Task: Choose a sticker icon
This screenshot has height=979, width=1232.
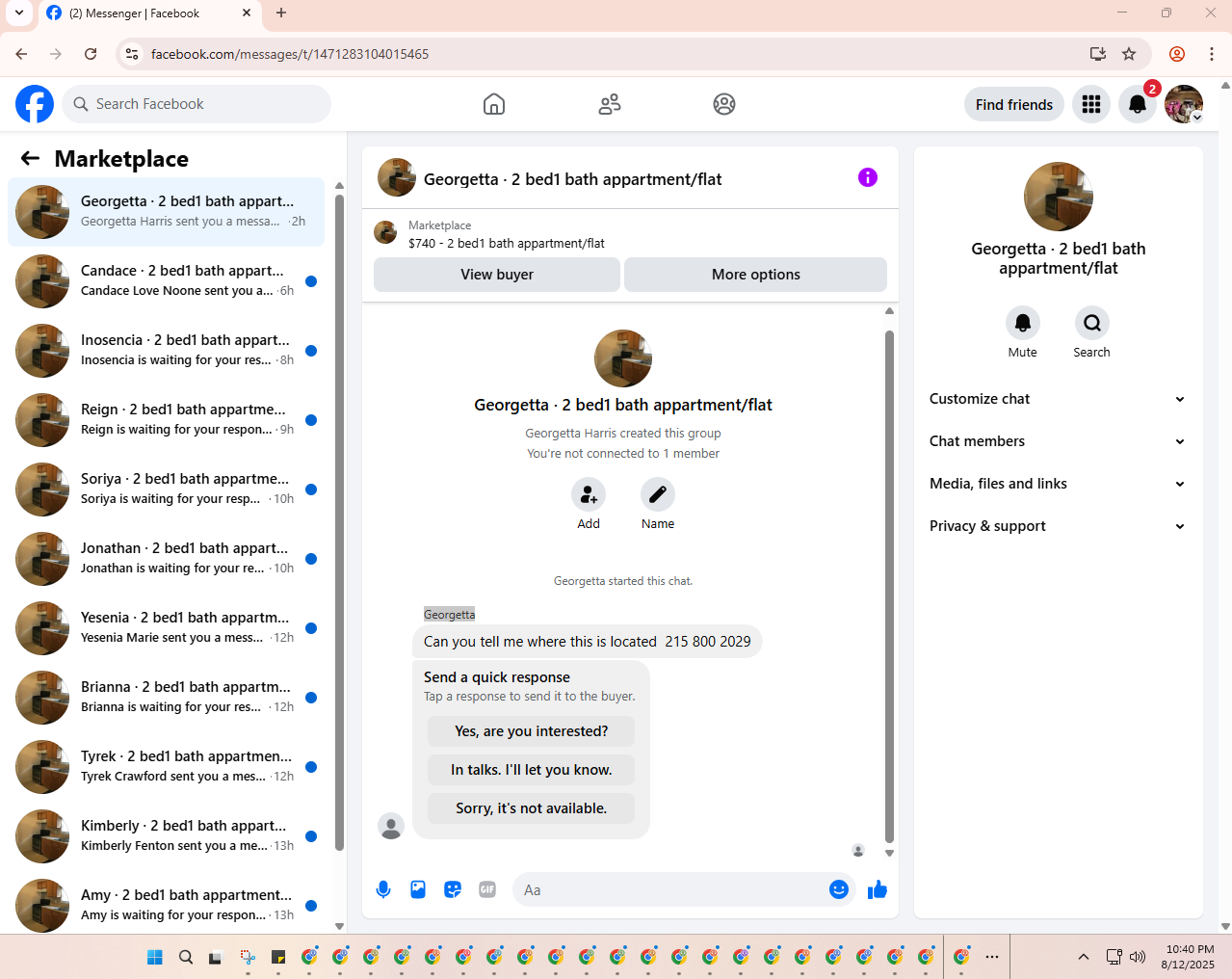Action: tap(453, 889)
